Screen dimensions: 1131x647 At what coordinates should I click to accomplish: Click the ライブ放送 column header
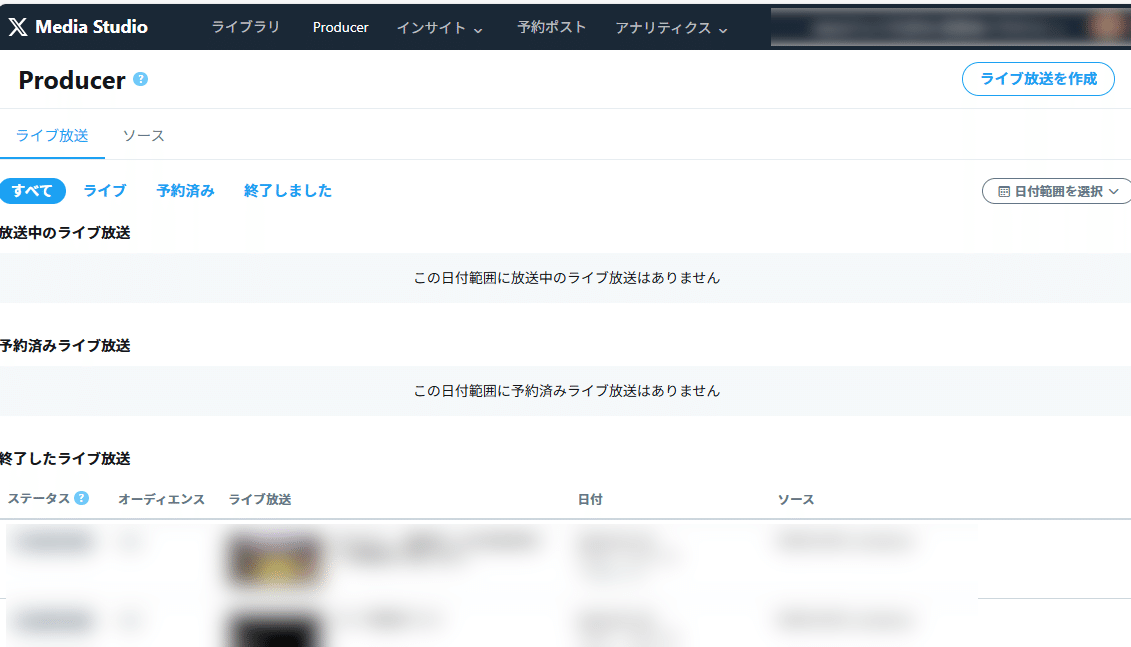click(260, 499)
